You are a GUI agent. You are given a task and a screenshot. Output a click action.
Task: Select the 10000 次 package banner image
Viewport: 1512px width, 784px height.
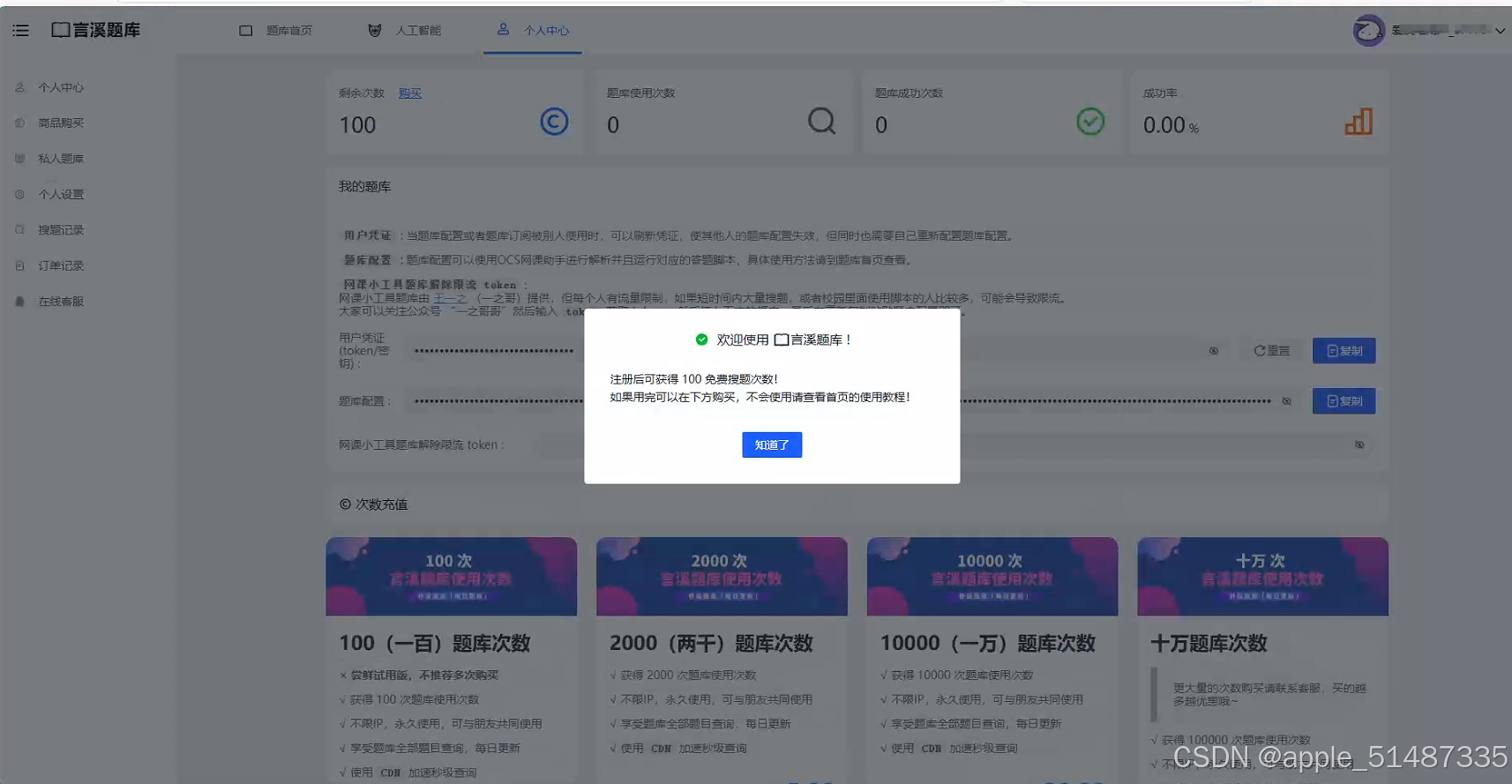point(992,577)
